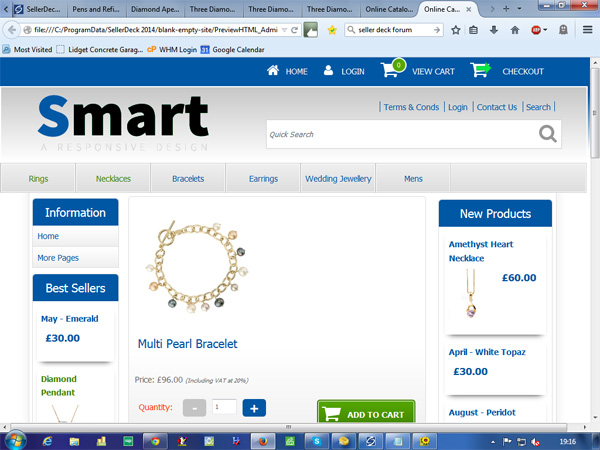The height and width of the screenshot is (450, 600).
Task: Open the URL history dropdown arrow
Action: click(x=284, y=30)
